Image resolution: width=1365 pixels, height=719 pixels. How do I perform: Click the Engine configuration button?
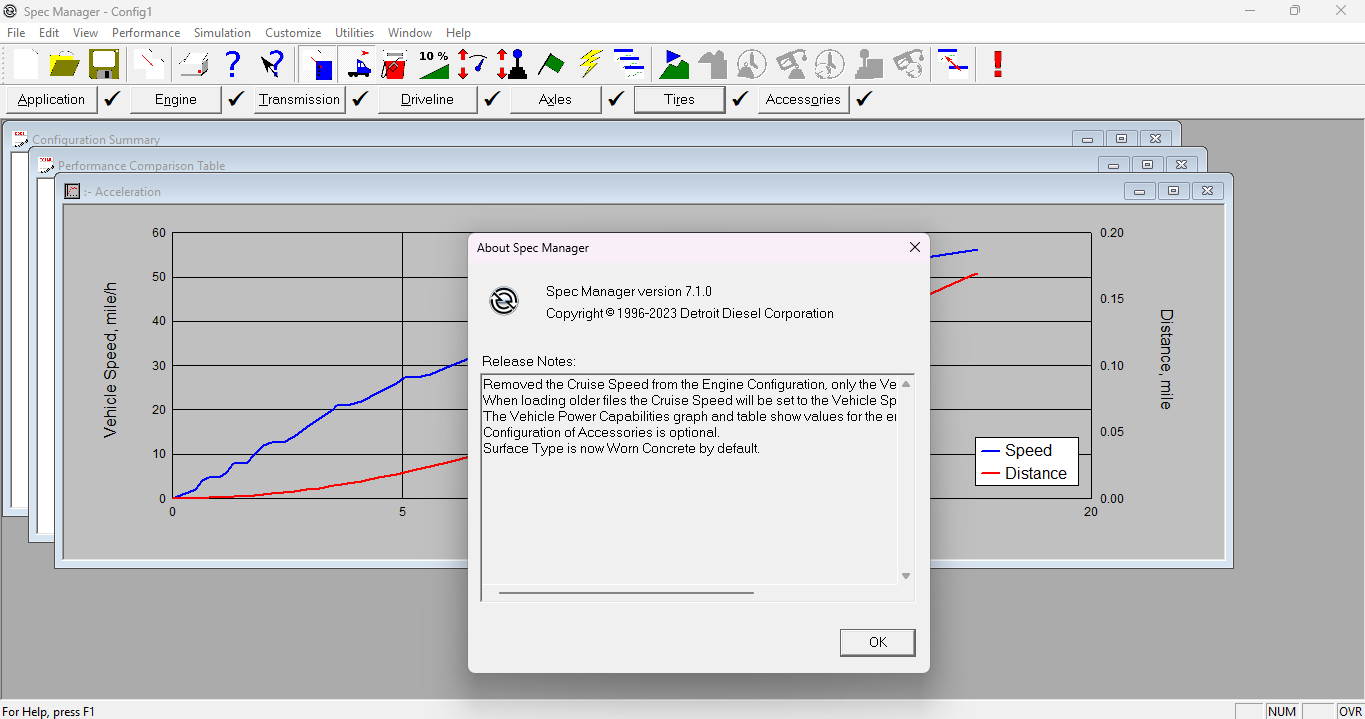(x=176, y=99)
